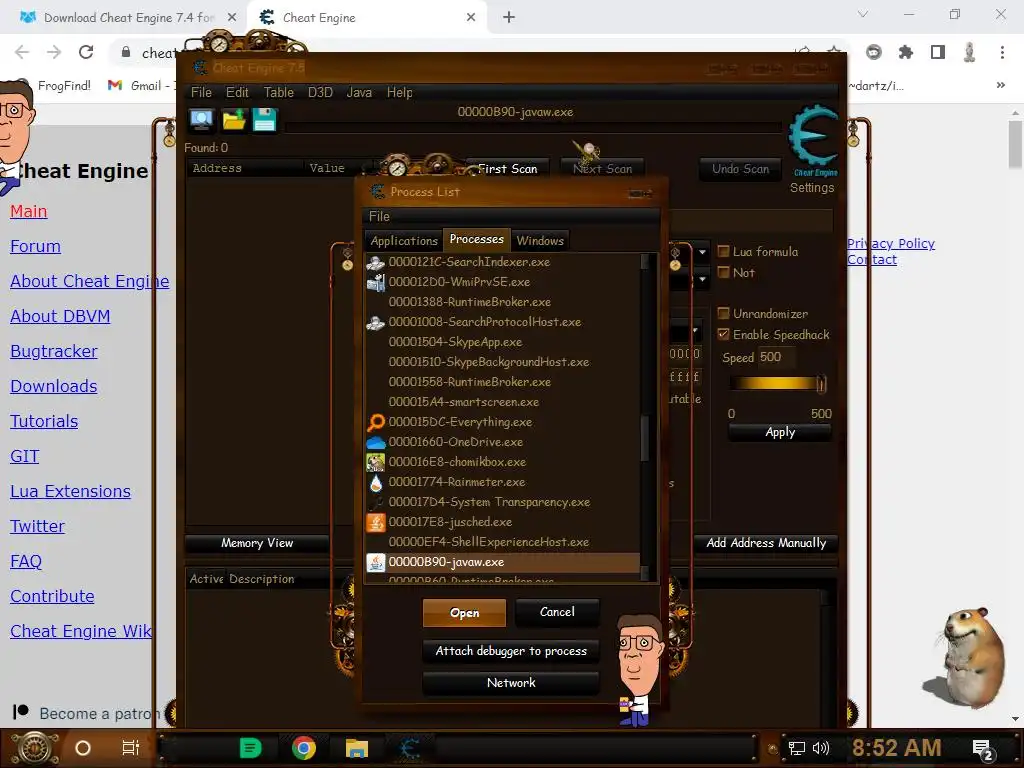The width and height of the screenshot is (1024, 768).
Task: Click the speedhack speed slider handle
Action: (x=821, y=385)
